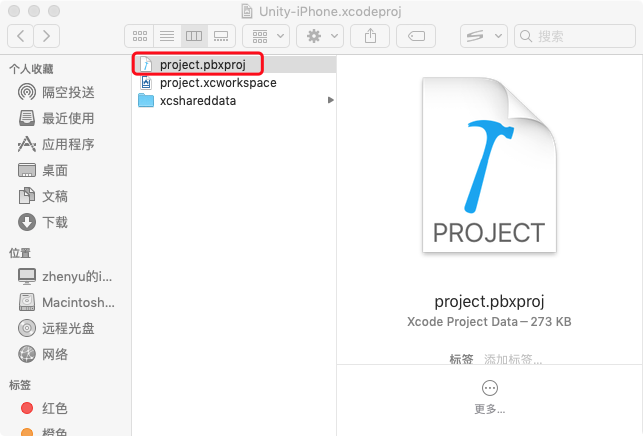The image size is (643, 436).
Task: Switch to list view mode
Action: click(x=167, y=36)
